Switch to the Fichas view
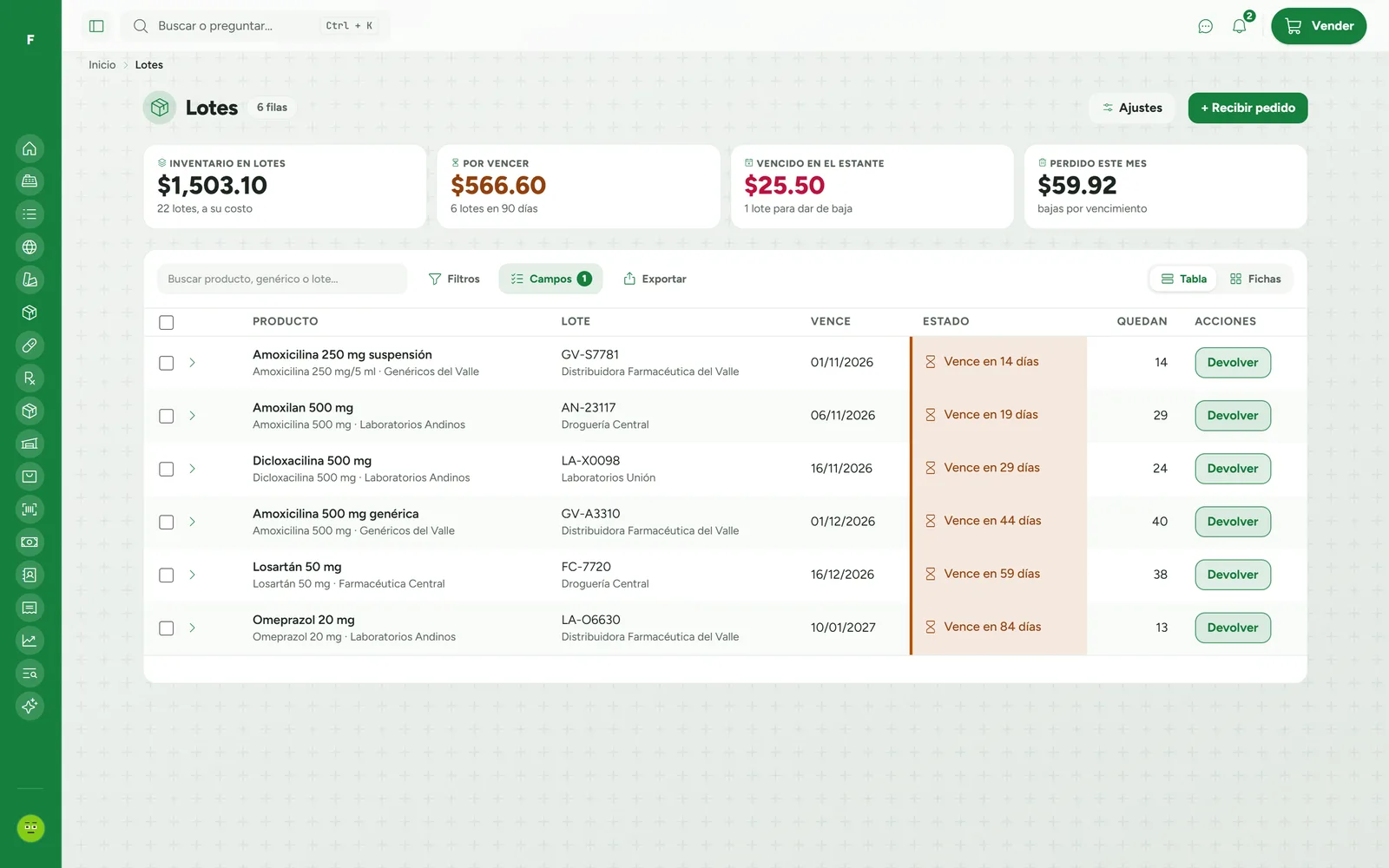This screenshot has height=868, width=1389. pyautogui.click(x=1255, y=279)
